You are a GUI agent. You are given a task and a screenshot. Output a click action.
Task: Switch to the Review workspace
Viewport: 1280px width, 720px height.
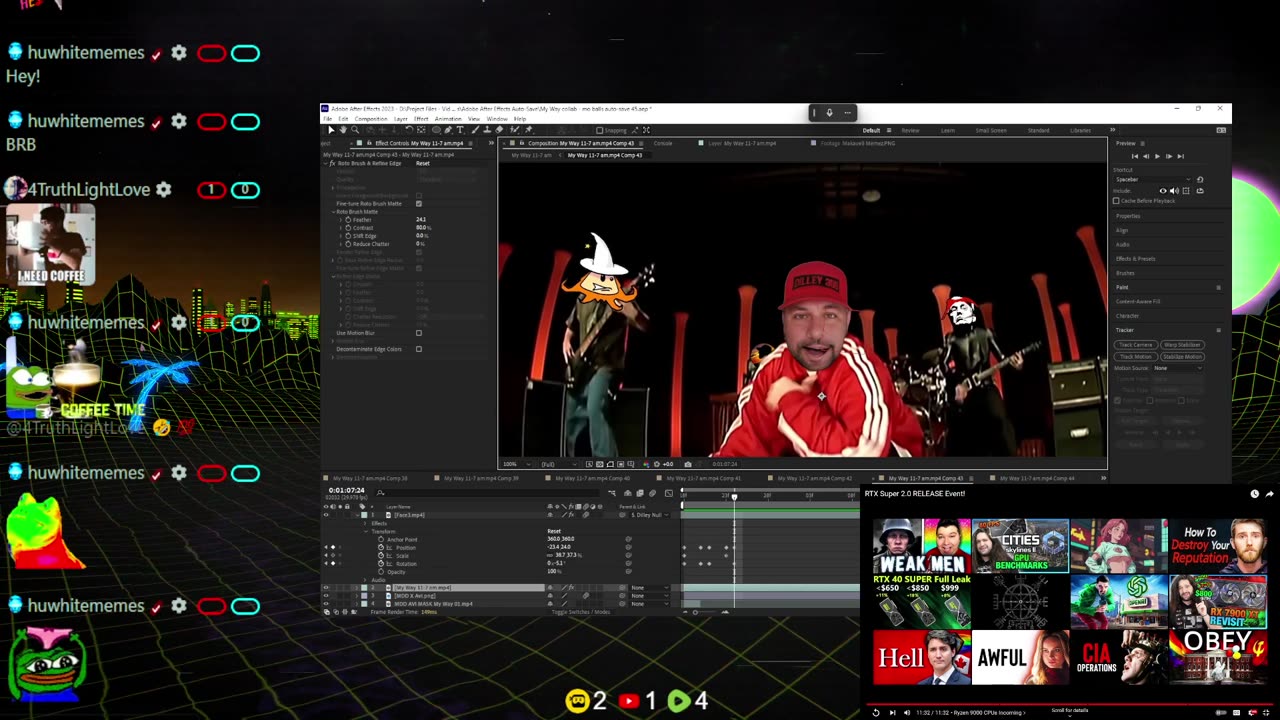tap(910, 130)
